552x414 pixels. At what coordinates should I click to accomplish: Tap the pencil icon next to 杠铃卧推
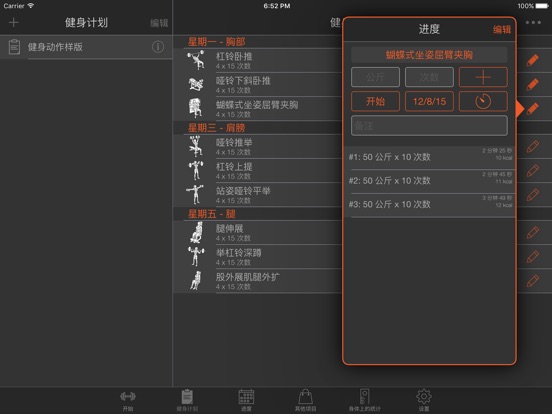tap(533, 60)
